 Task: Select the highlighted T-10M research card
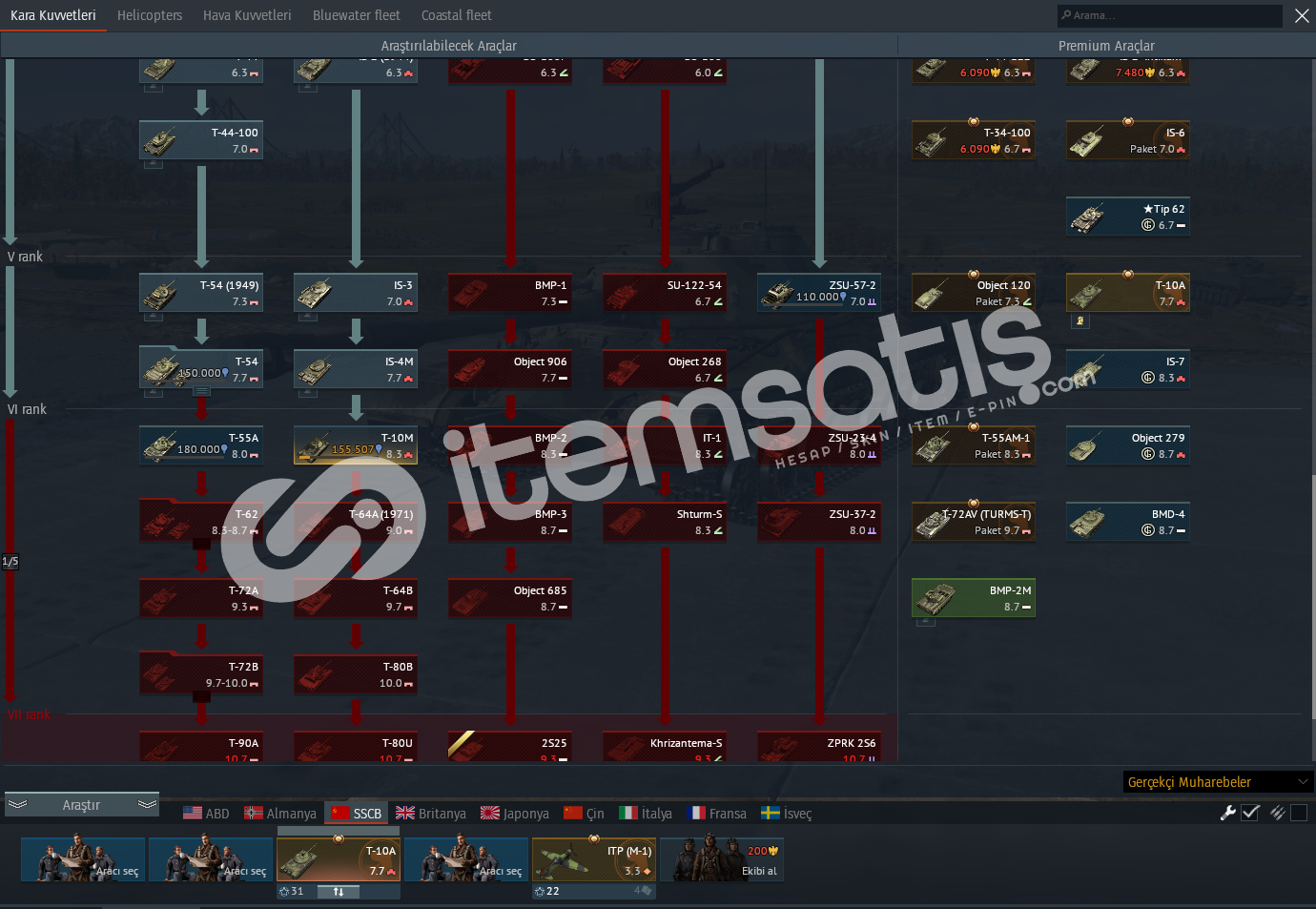pos(356,445)
